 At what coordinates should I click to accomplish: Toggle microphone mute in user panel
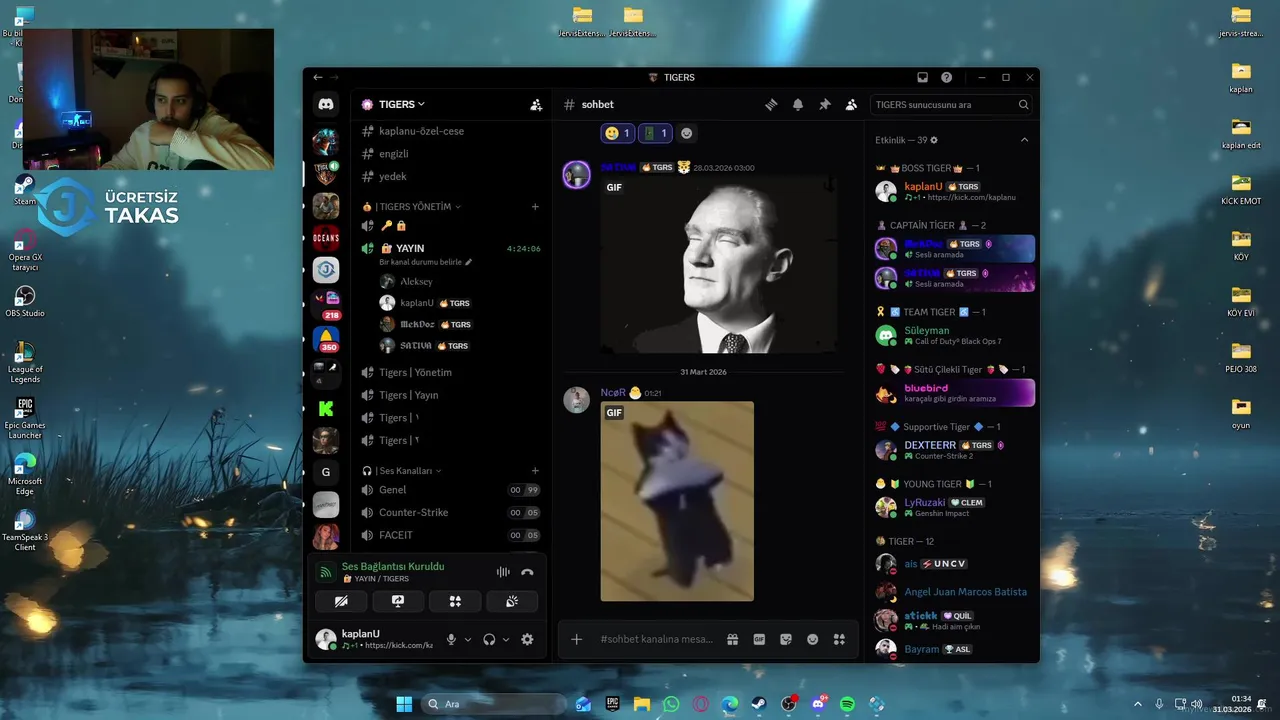451,639
